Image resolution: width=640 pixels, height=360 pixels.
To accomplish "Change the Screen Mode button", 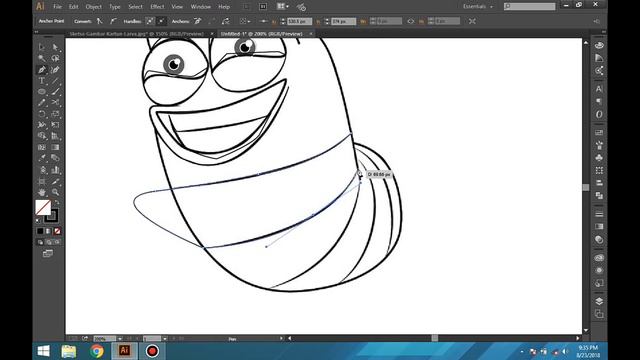I will [x=48, y=253].
